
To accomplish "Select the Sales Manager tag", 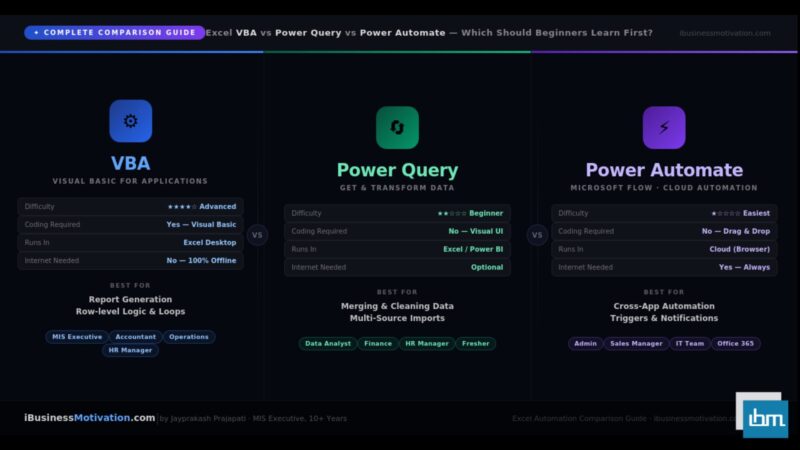I will [x=637, y=343].
